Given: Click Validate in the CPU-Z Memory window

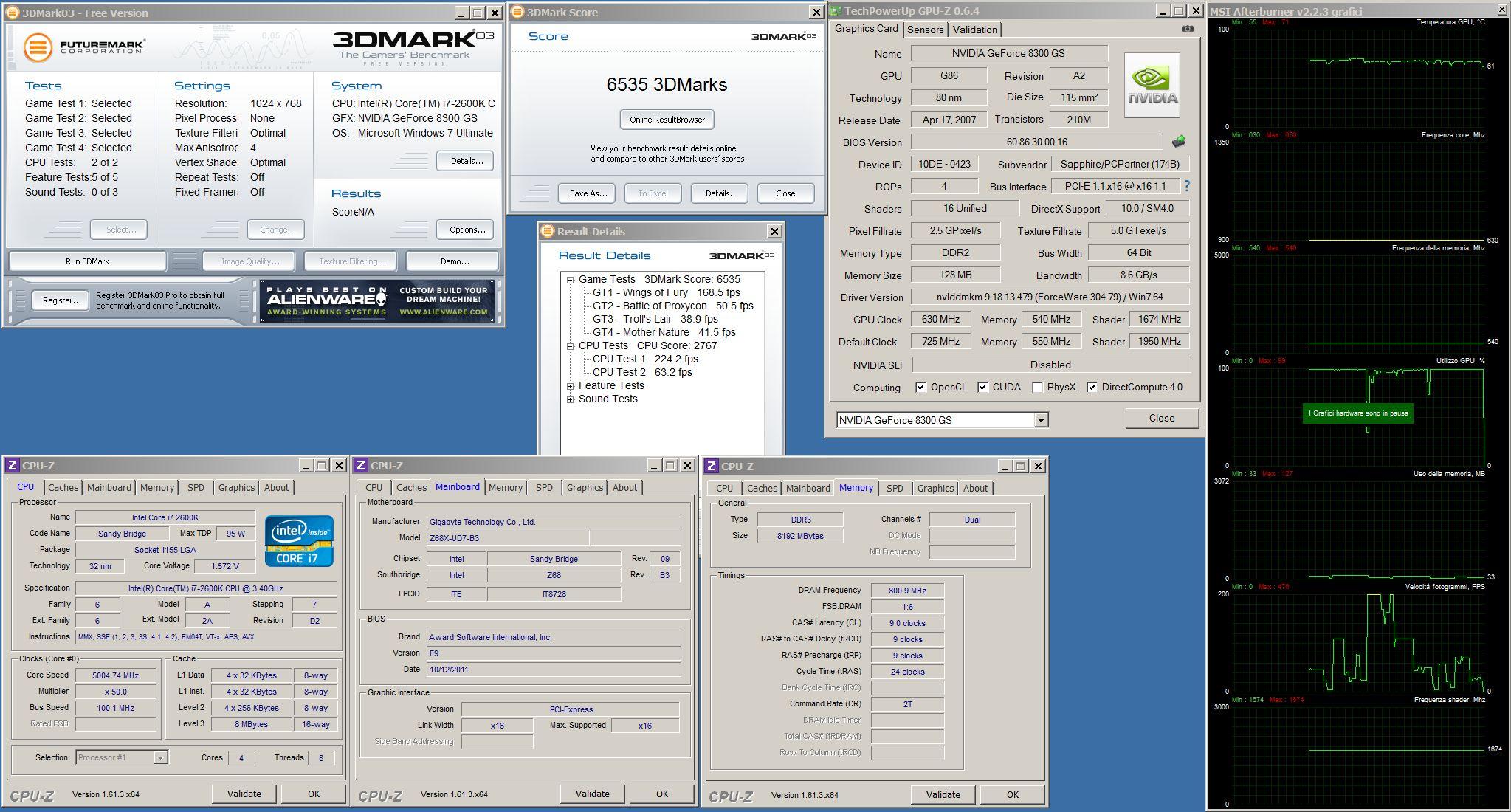Looking at the screenshot, I should 943,795.
